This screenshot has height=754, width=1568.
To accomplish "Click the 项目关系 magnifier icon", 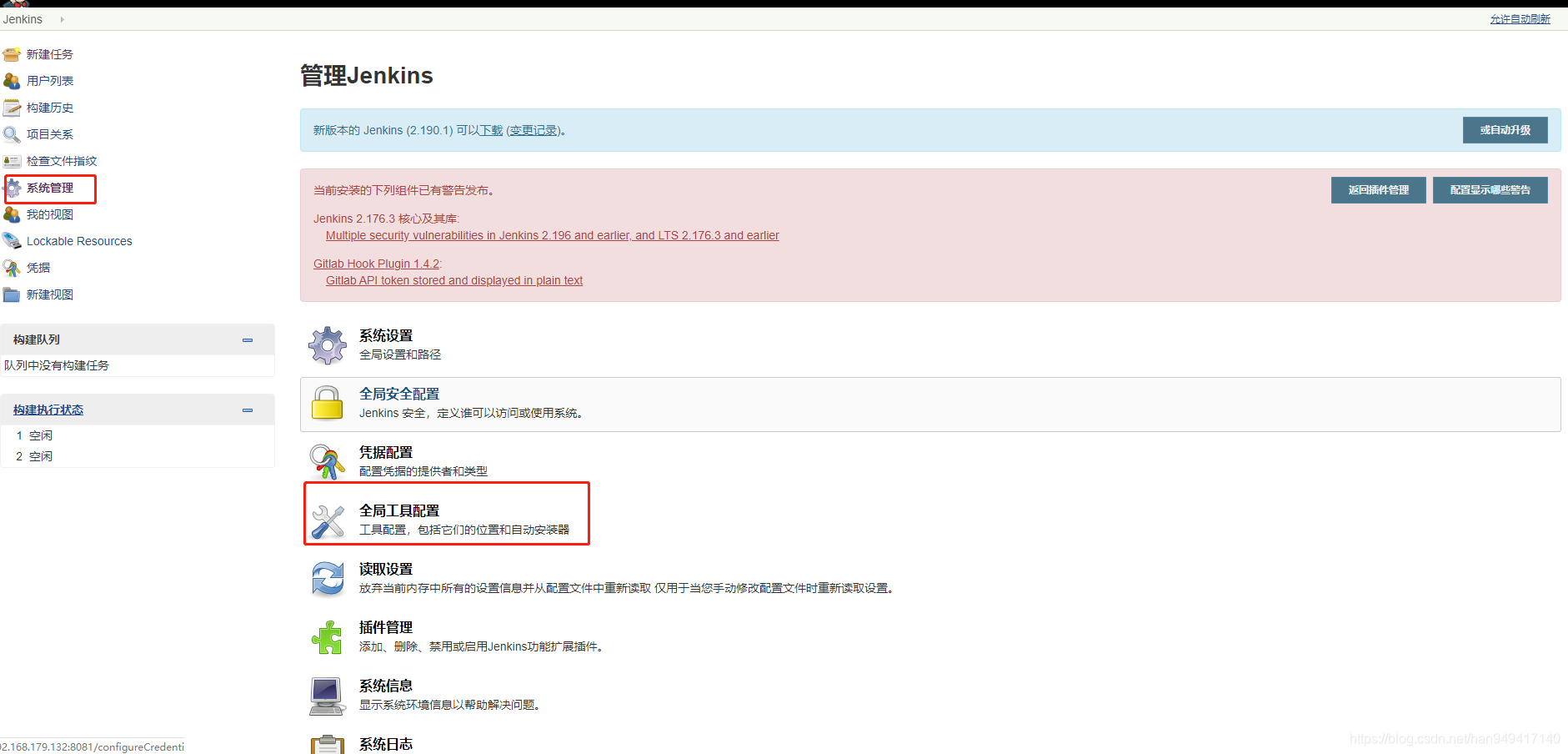I will pos(12,135).
